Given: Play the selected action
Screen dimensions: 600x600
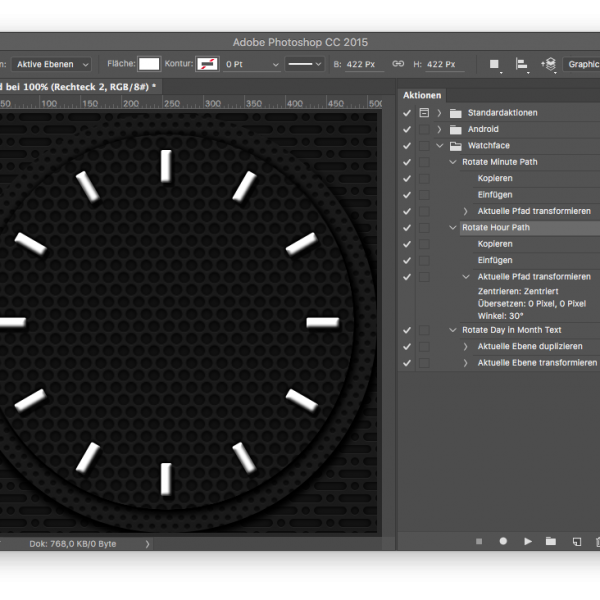Looking at the screenshot, I should pos(528,541).
